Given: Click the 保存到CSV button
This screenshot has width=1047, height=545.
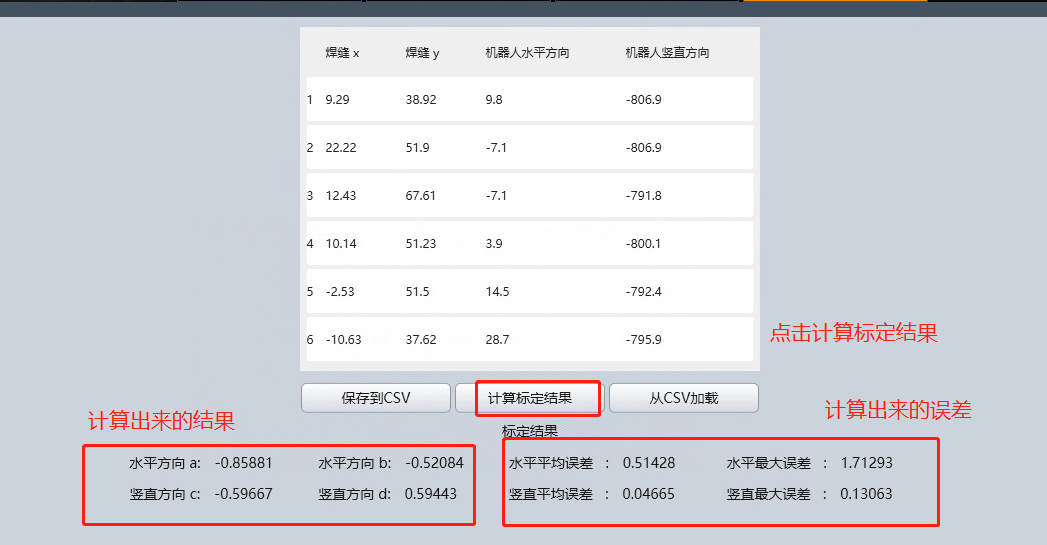Looking at the screenshot, I should click(375, 398).
